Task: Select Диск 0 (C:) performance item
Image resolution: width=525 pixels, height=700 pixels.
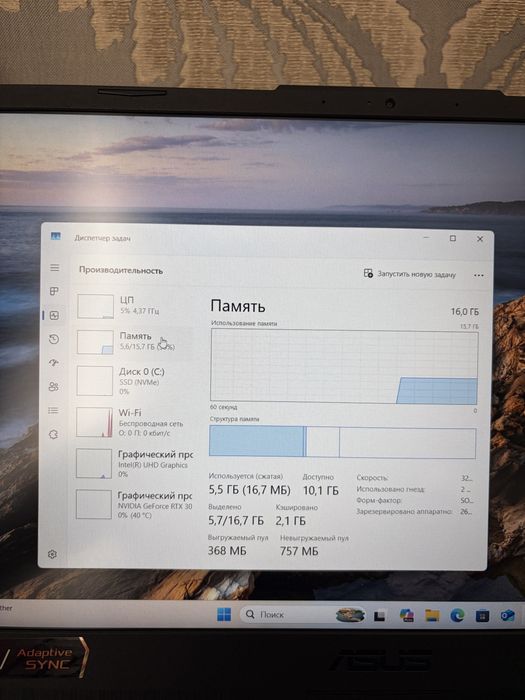Action: click(x=133, y=381)
